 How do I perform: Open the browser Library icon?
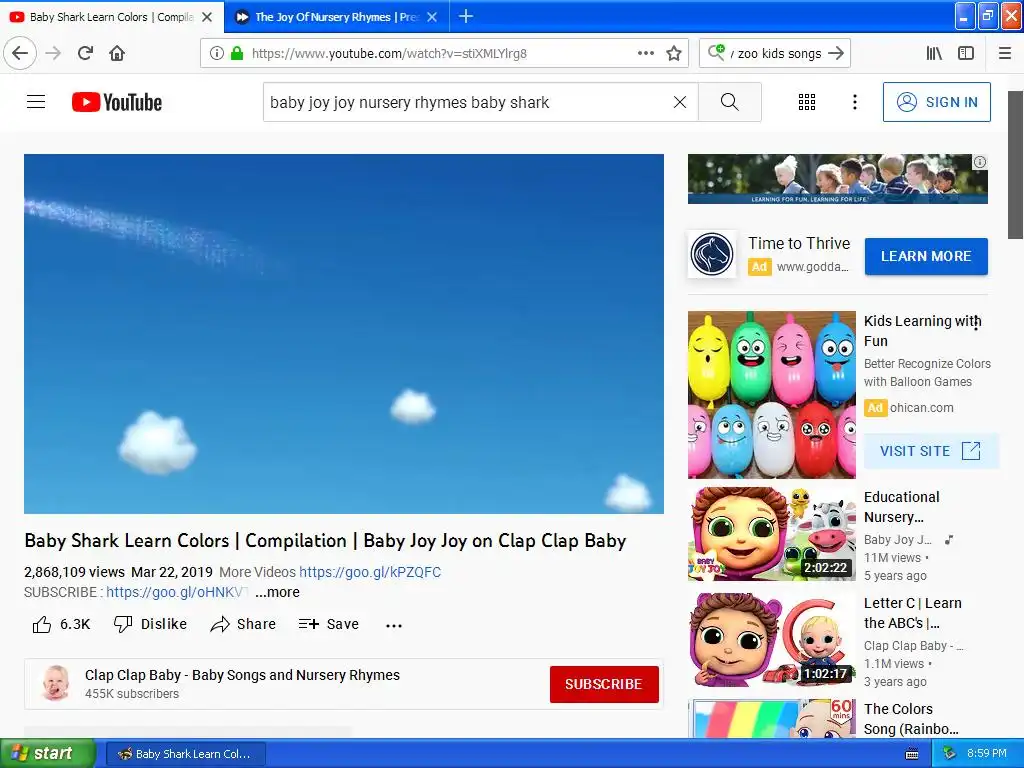pos(935,53)
